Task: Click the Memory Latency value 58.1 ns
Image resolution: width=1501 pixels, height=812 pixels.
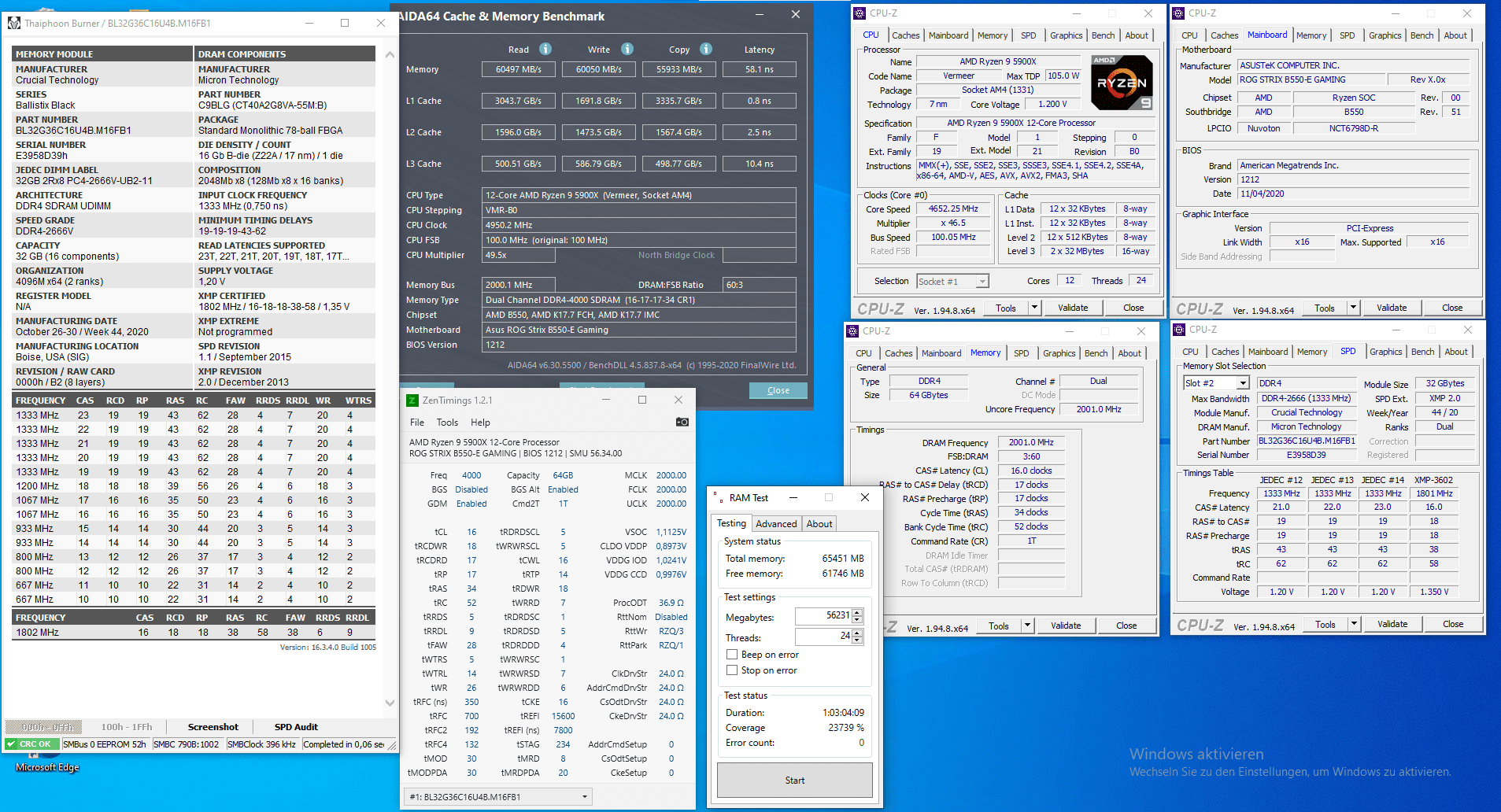Action: pyautogui.click(x=759, y=69)
